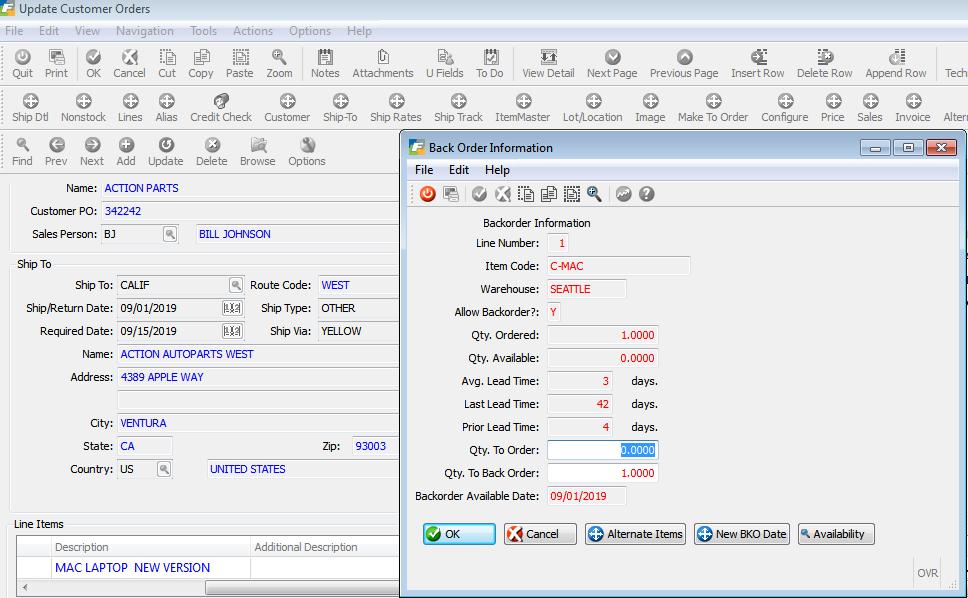
Task: Click OK in the Back Order dialog
Action: click(459, 534)
